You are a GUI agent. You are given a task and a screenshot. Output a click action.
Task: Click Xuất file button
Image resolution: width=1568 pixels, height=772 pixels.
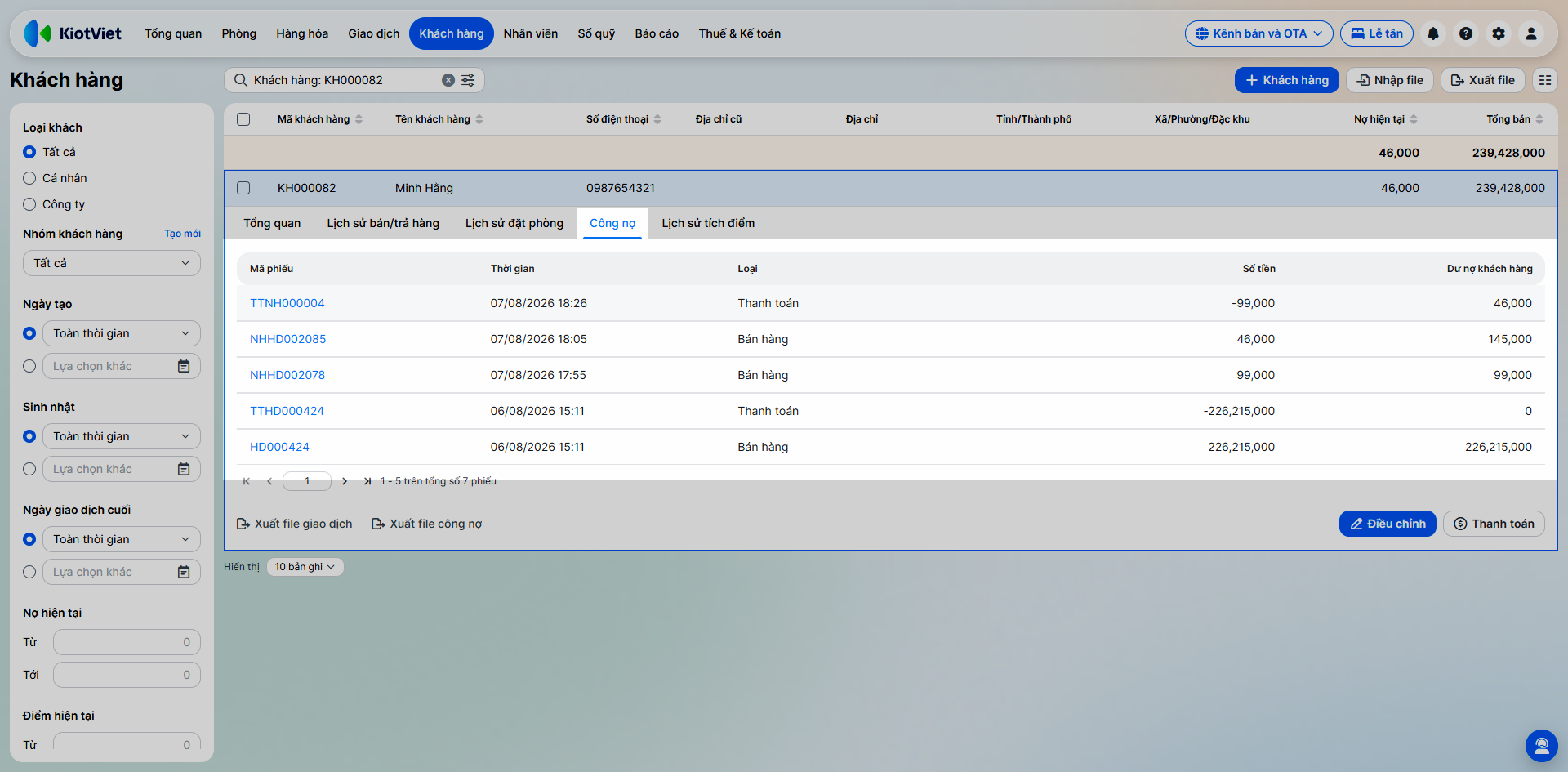point(1483,80)
